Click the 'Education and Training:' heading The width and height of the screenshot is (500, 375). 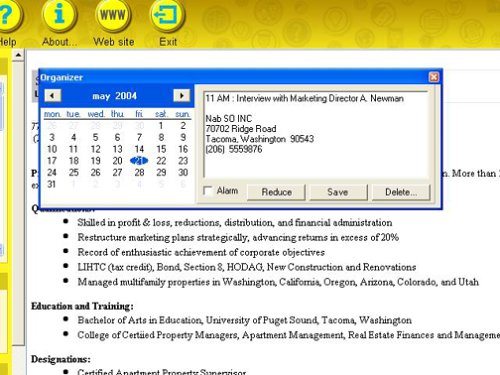82,306
